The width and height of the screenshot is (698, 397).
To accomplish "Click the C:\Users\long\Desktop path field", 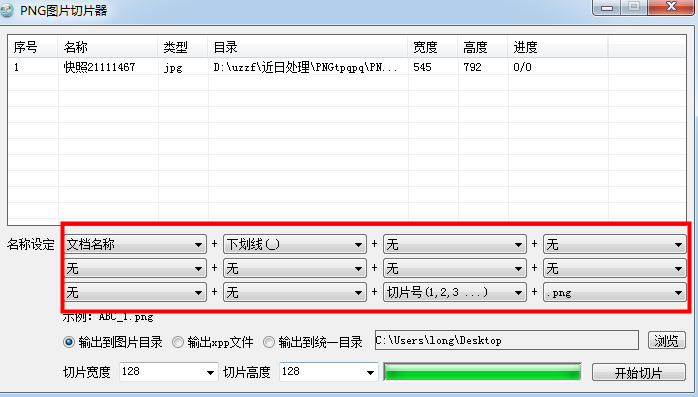I will pyautogui.click(x=507, y=340).
